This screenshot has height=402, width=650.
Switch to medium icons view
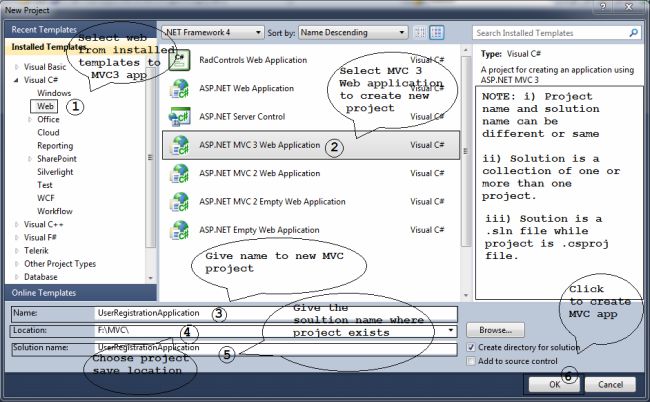click(437, 32)
